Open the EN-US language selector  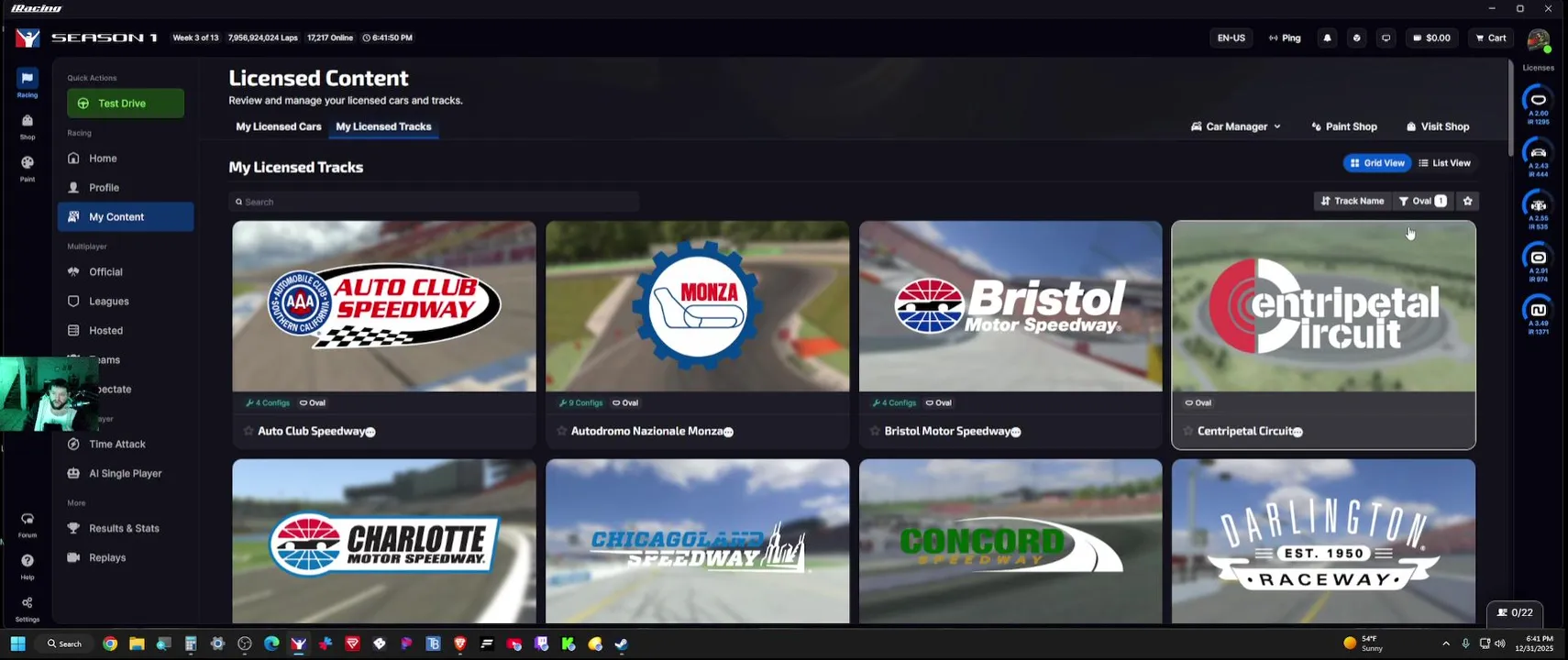click(x=1231, y=38)
